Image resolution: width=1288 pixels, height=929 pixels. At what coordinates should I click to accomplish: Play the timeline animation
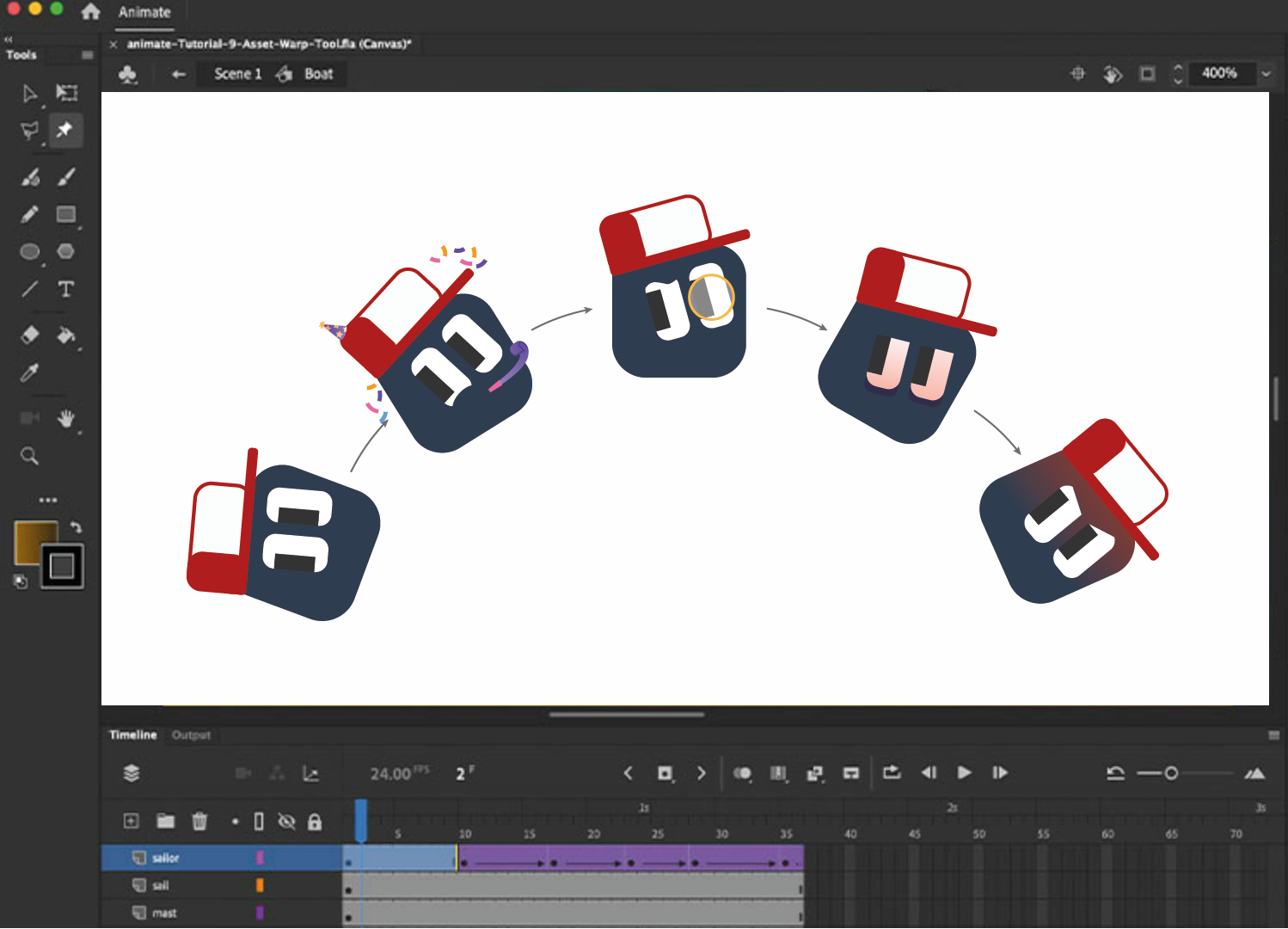coord(964,772)
